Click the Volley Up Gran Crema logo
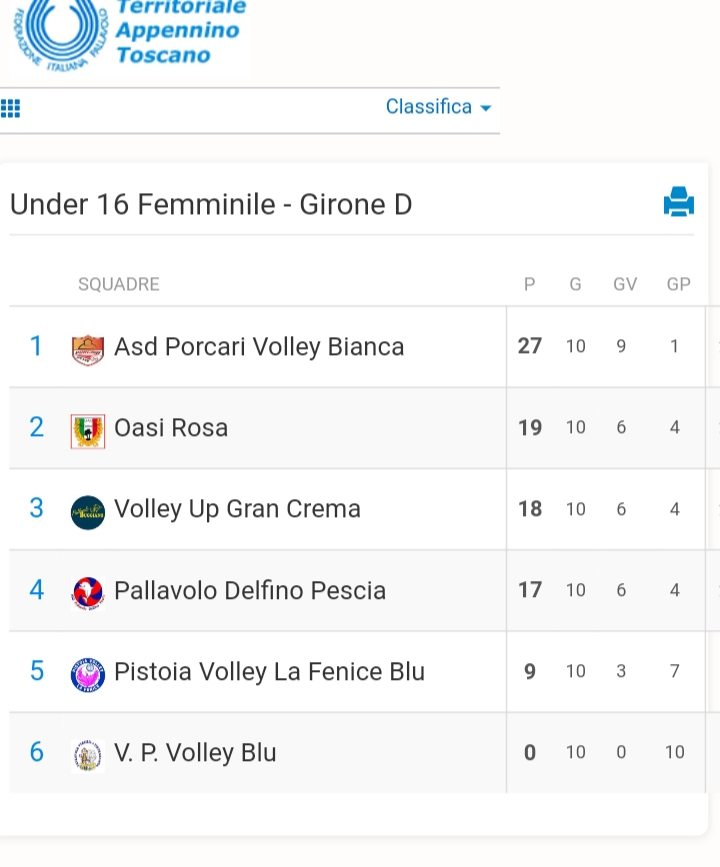The width and height of the screenshot is (720, 867). pyautogui.click(x=88, y=513)
